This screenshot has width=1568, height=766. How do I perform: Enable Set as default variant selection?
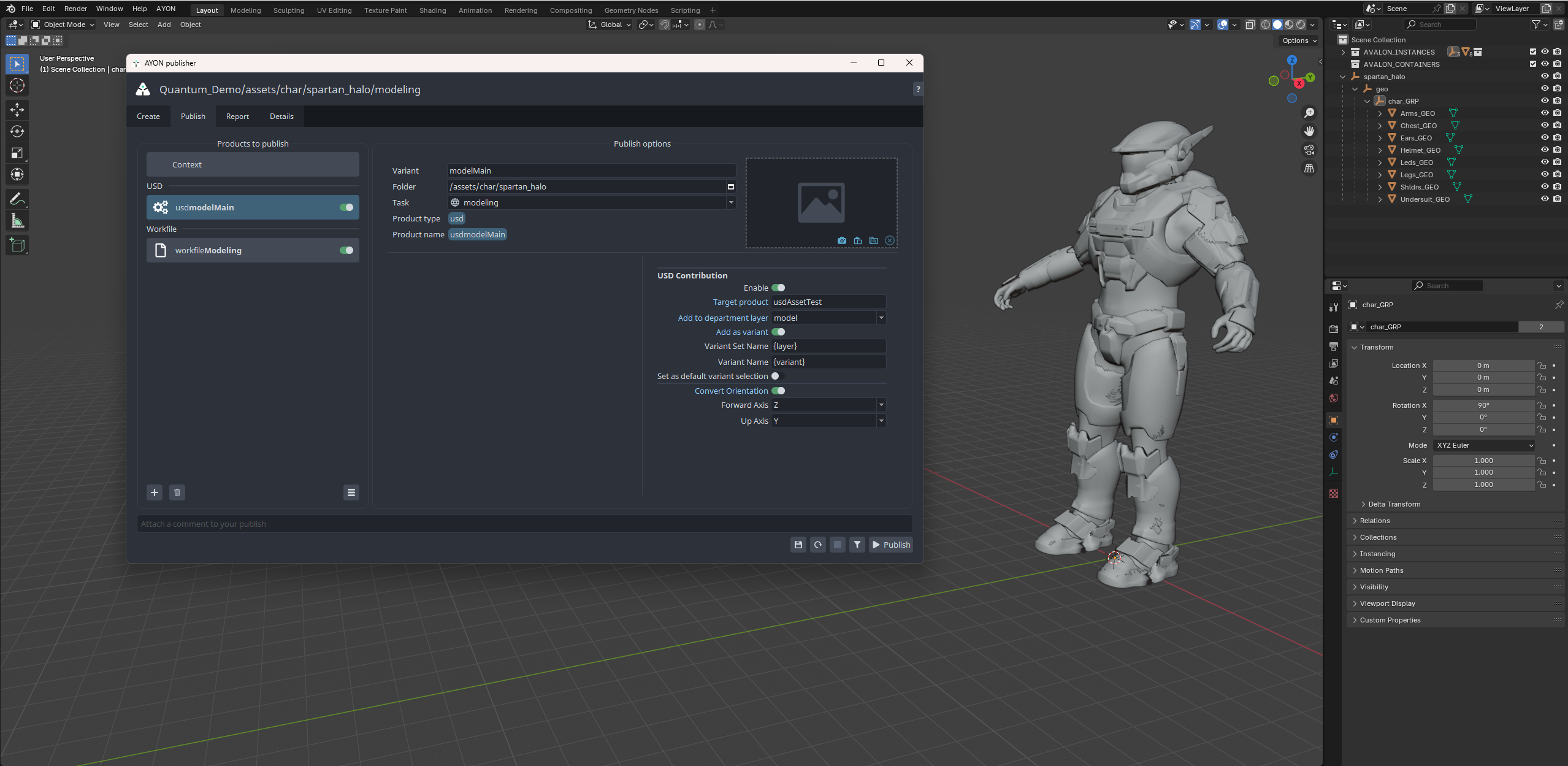[778, 376]
